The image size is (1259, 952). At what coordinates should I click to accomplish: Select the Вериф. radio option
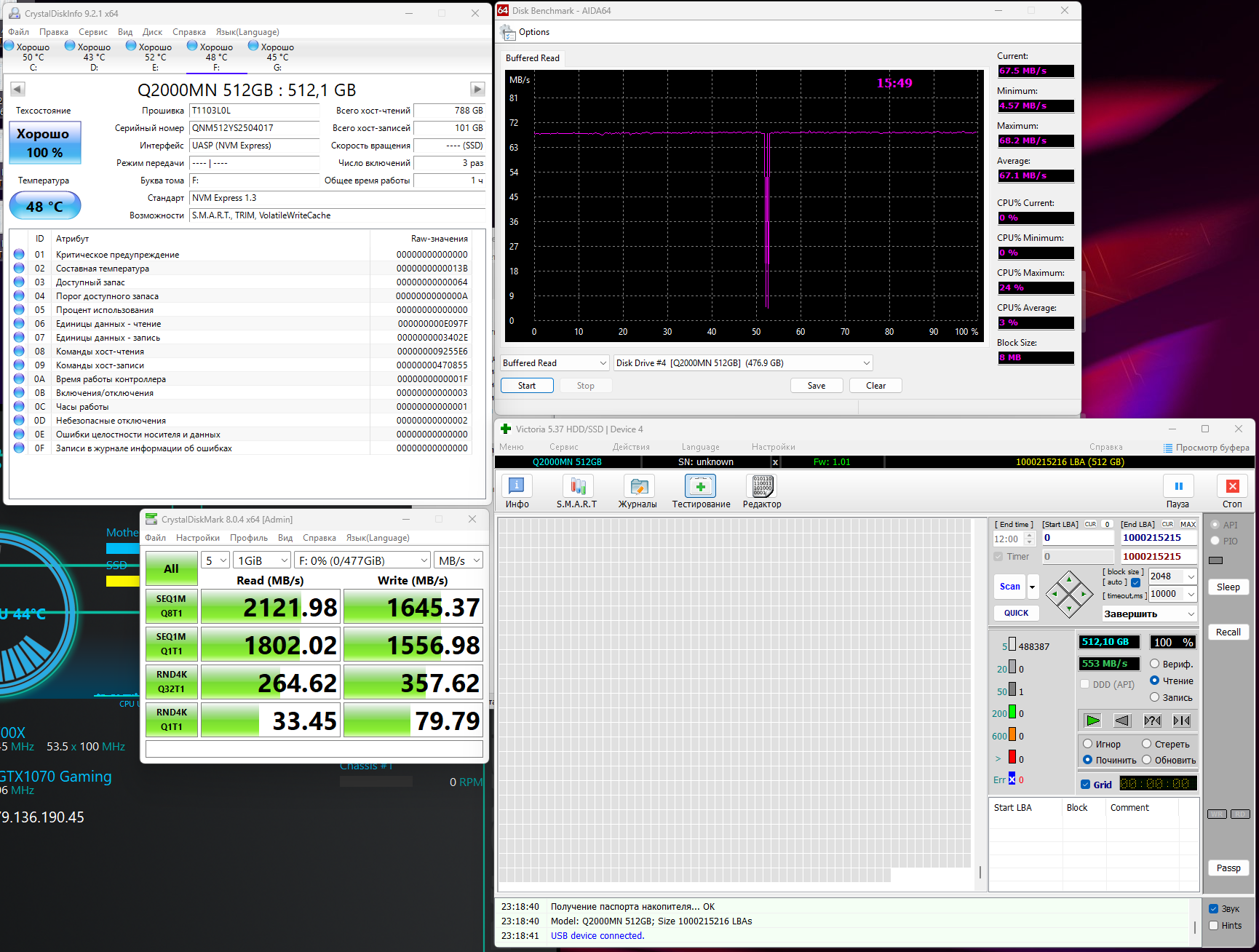(x=1154, y=664)
